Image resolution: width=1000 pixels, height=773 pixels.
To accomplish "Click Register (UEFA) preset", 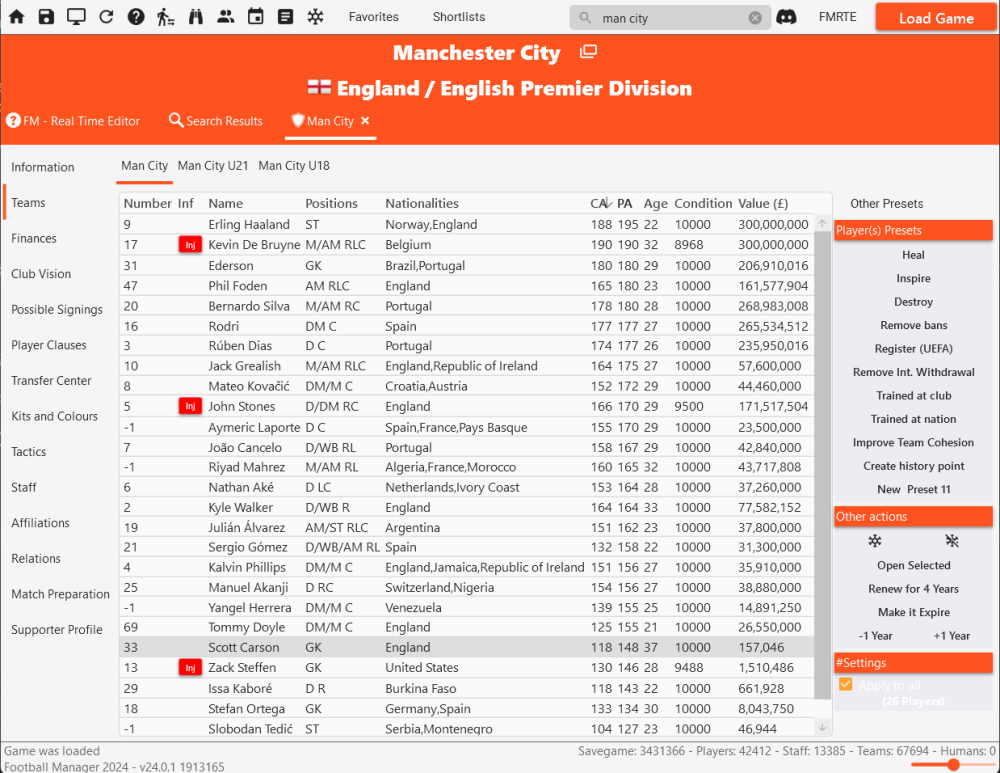I will 913,349.
